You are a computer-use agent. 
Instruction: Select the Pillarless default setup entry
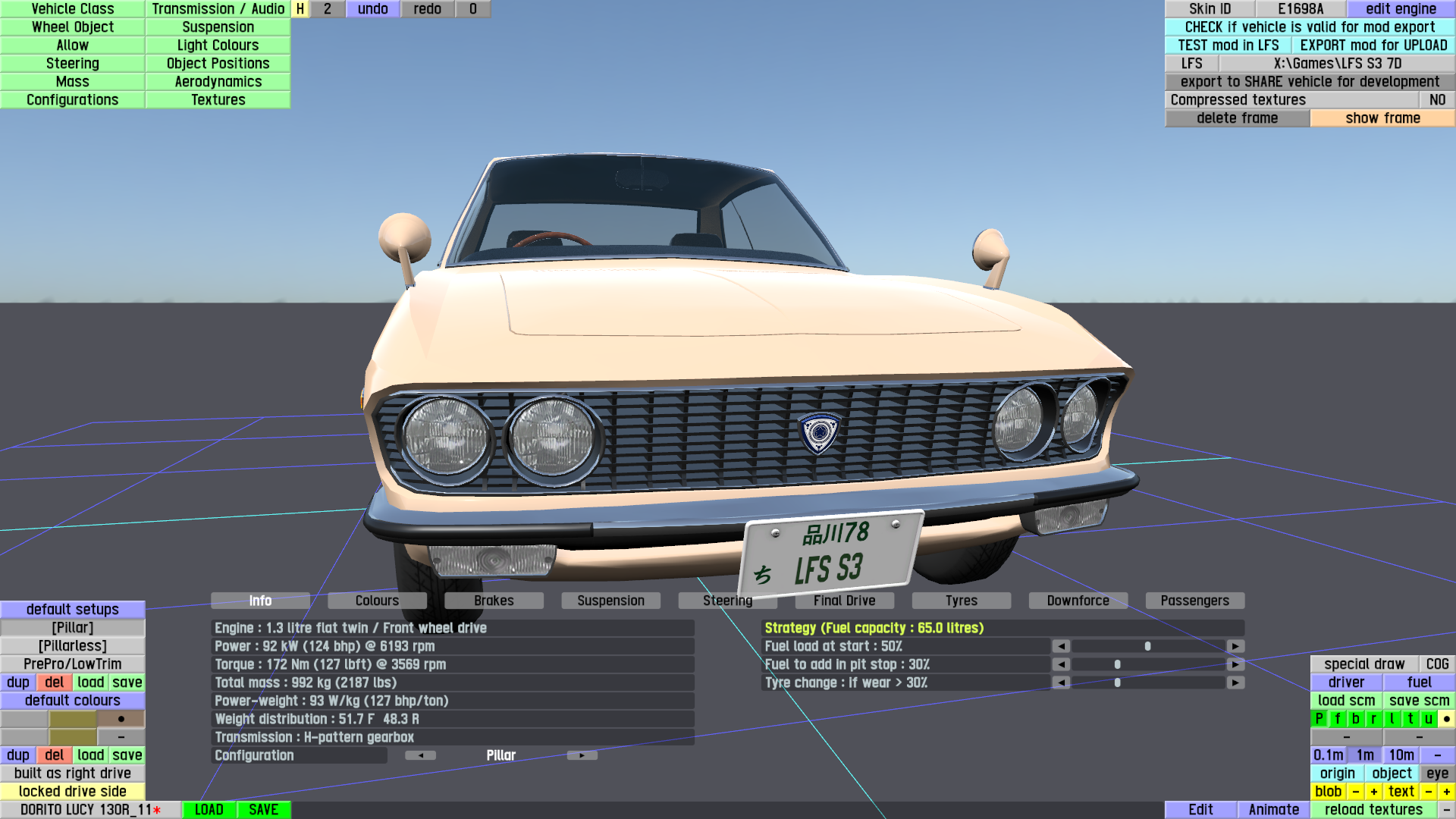(73, 645)
